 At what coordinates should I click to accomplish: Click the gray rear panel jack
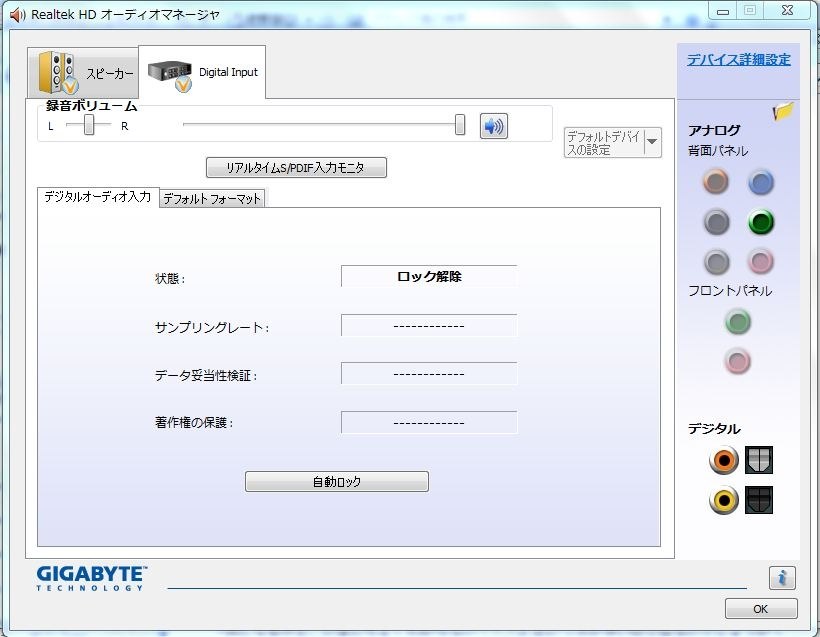(716, 261)
